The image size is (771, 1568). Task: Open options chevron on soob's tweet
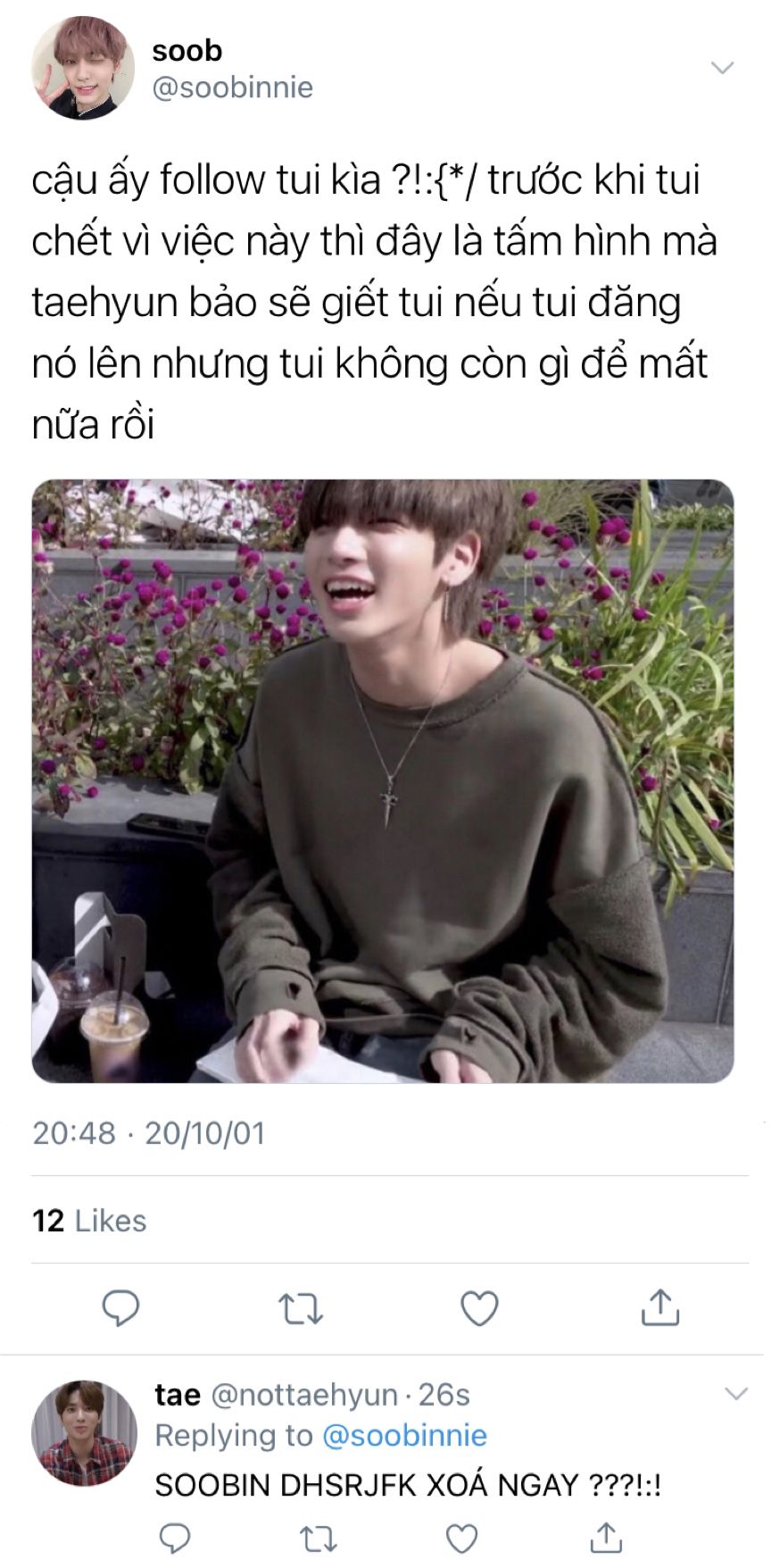click(x=721, y=68)
